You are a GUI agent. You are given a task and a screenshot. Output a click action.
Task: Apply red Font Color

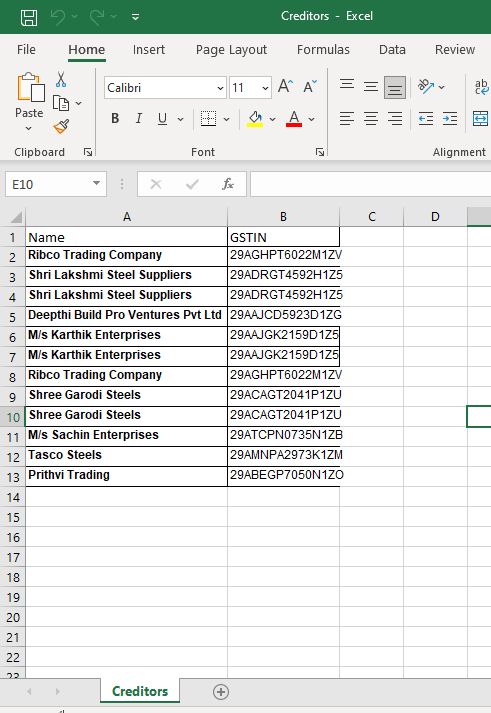(294, 119)
